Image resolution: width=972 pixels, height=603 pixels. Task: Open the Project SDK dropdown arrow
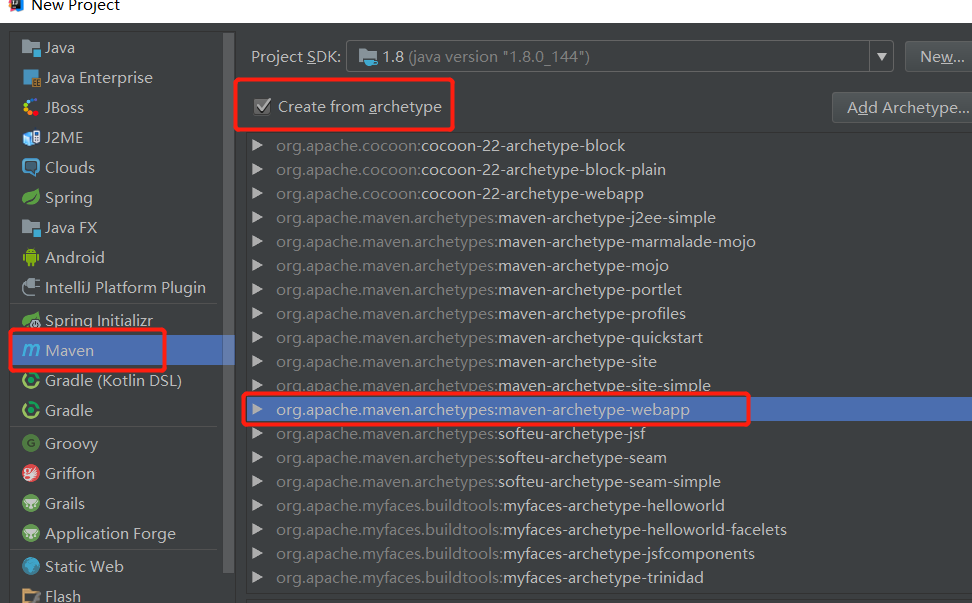[881, 57]
